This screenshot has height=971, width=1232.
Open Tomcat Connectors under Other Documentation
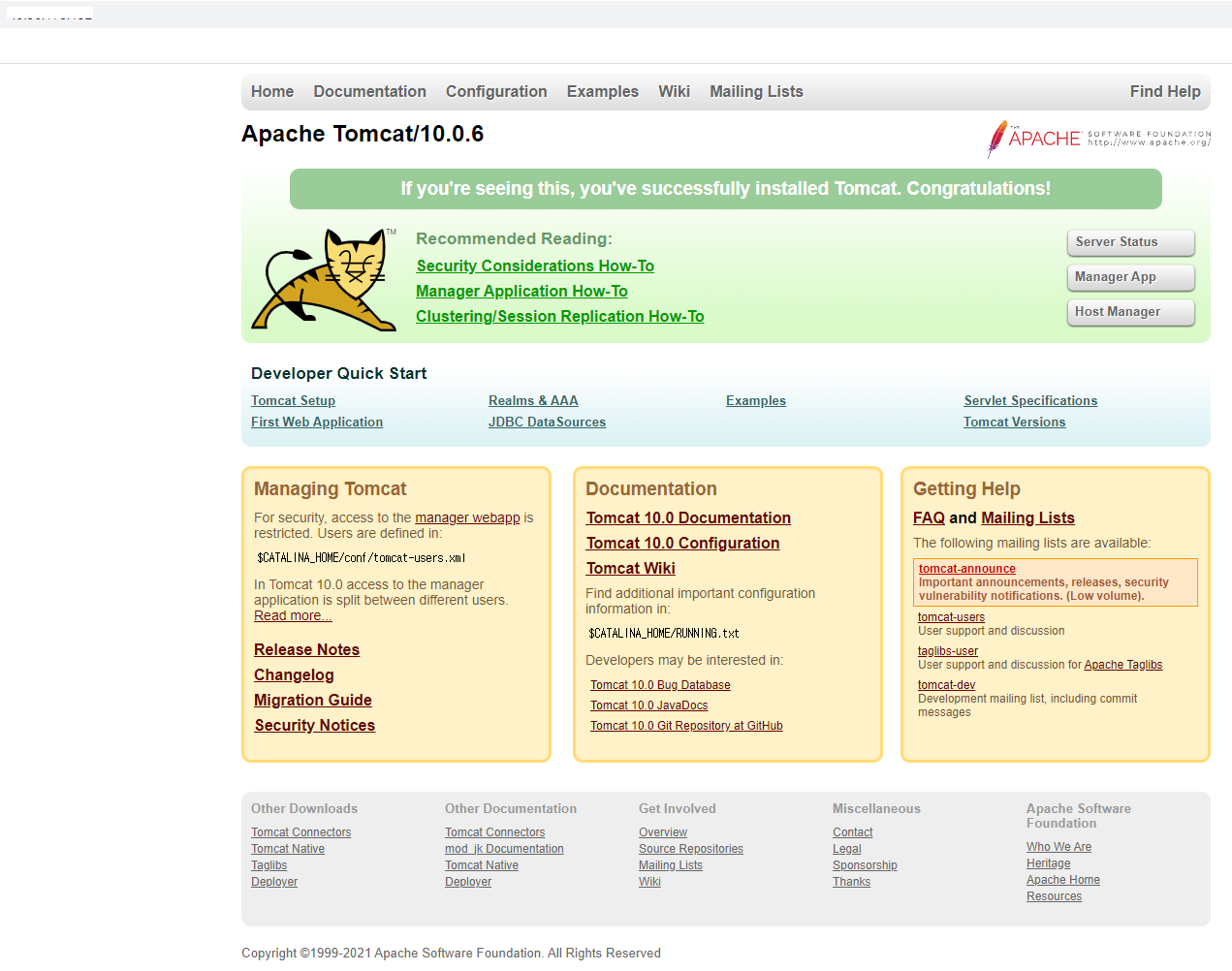pos(494,832)
